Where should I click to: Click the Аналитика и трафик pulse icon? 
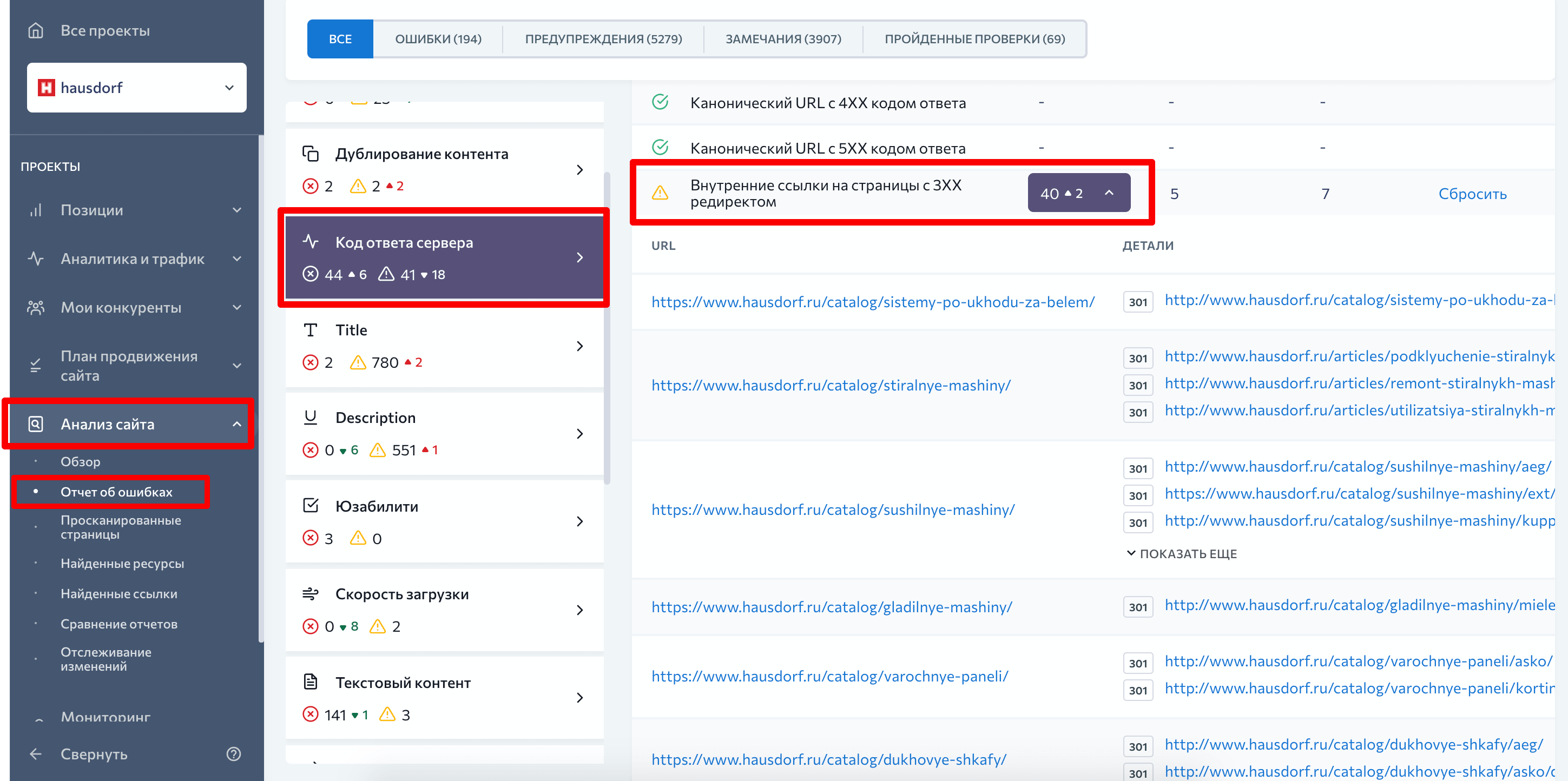click(36, 259)
